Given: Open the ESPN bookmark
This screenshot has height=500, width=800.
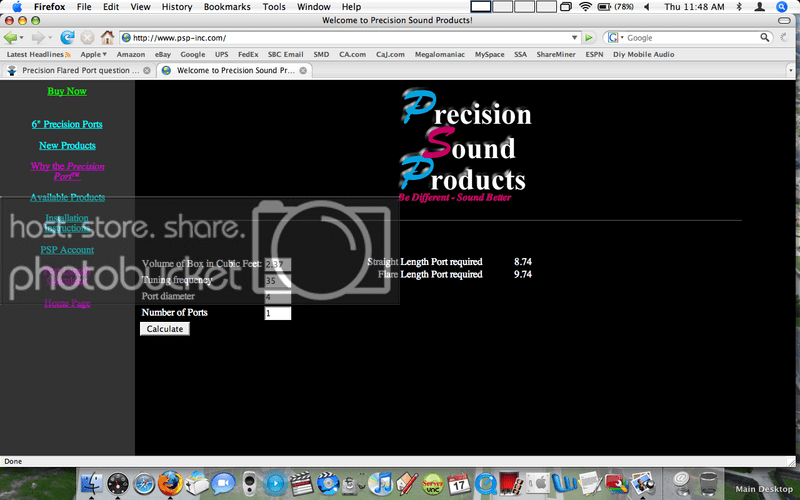Looking at the screenshot, I should [x=594, y=54].
